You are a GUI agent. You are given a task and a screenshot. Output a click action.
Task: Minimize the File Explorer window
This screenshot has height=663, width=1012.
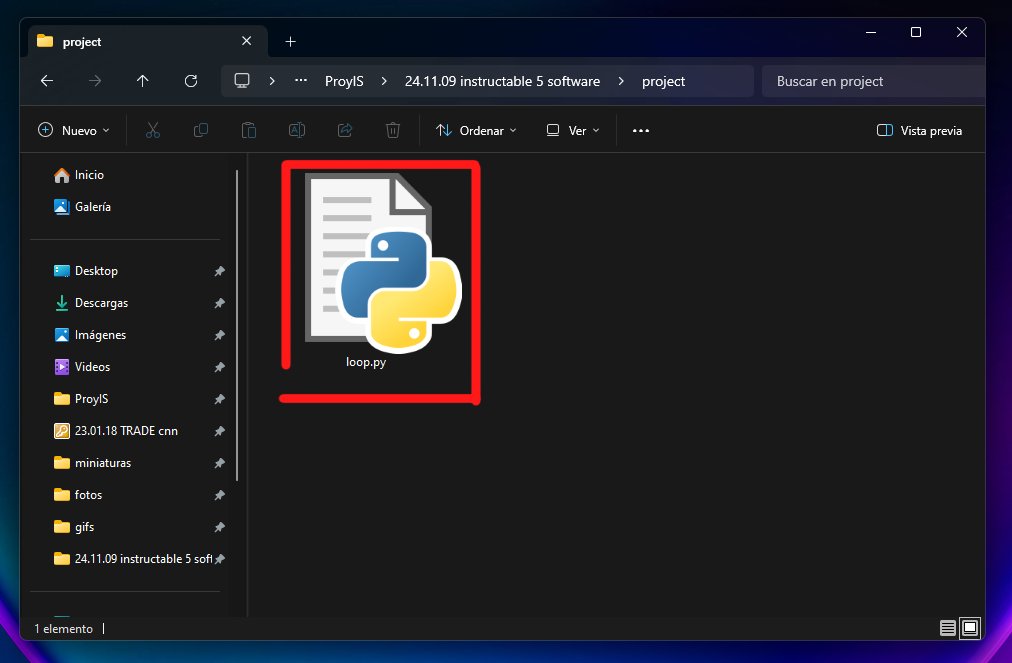pos(871,32)
